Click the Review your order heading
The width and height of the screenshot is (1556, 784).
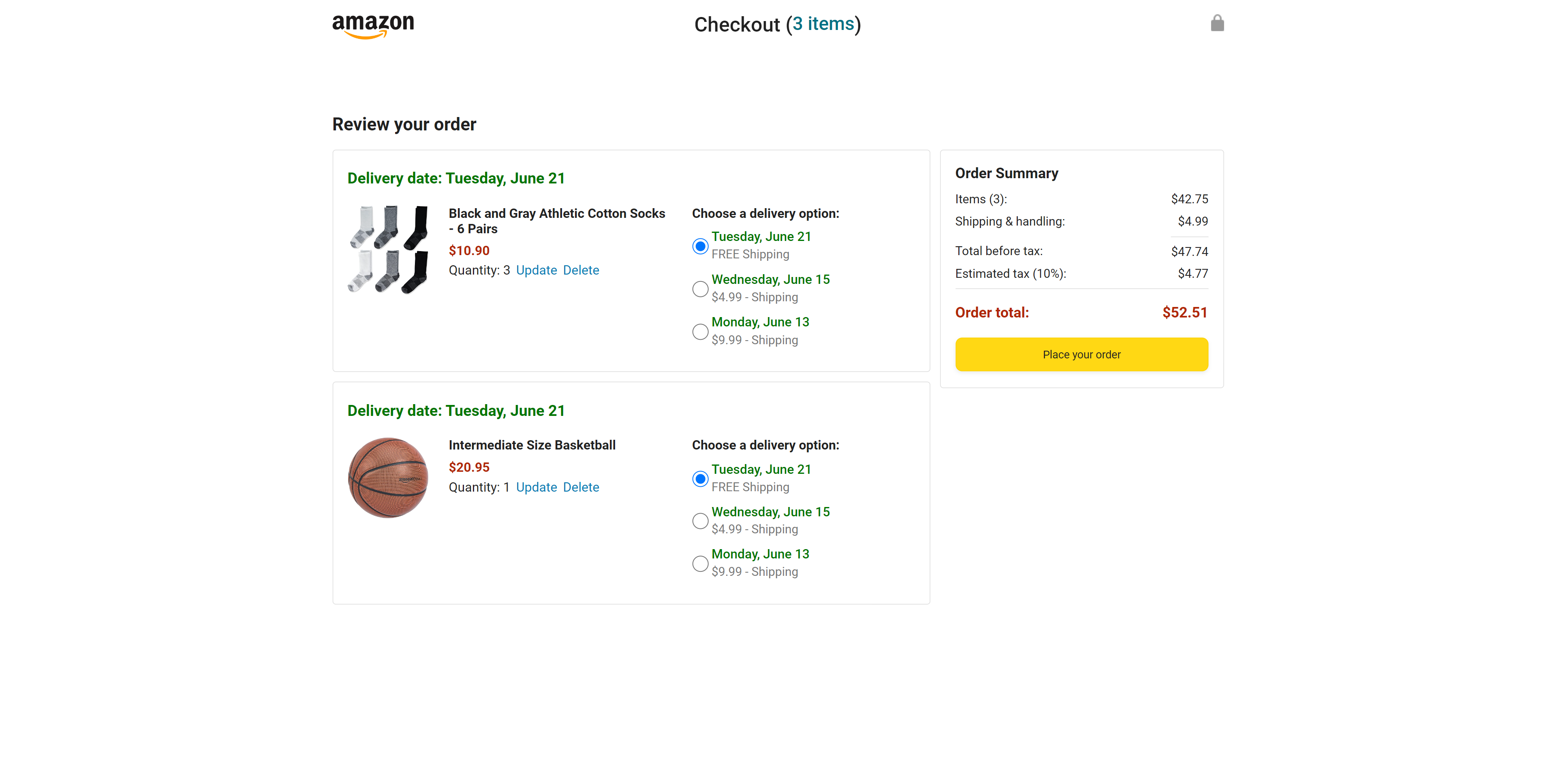(x=404, y=124)
